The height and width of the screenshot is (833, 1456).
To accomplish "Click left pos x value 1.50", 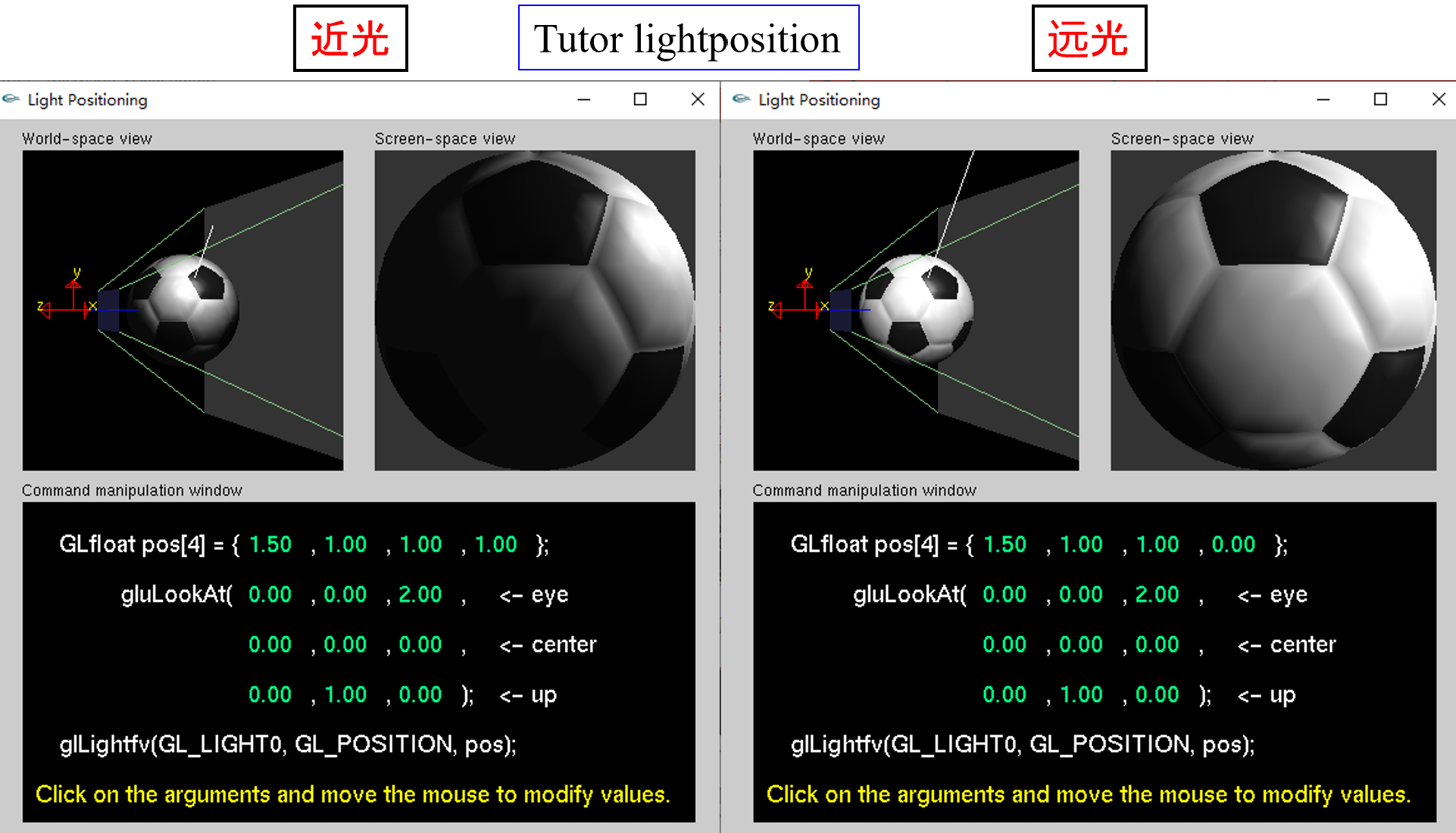I will point(270,544).
